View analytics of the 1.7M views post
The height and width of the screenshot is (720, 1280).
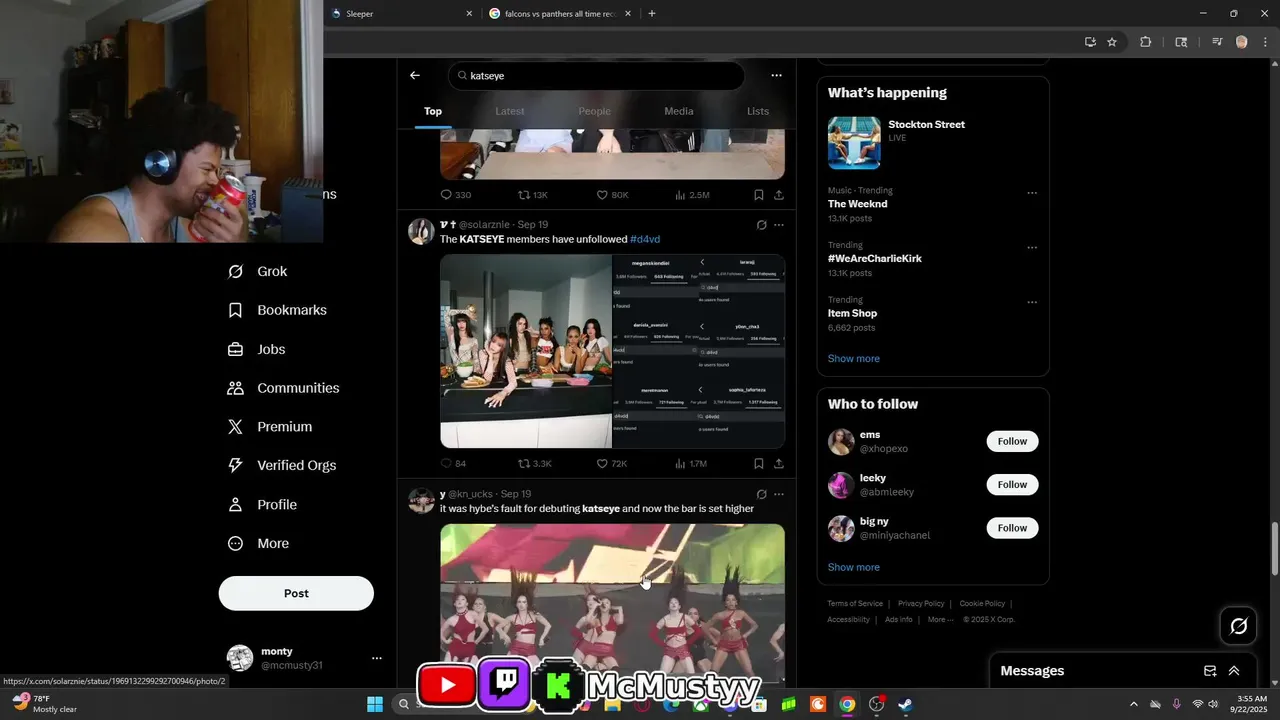(x=691, y=463)
